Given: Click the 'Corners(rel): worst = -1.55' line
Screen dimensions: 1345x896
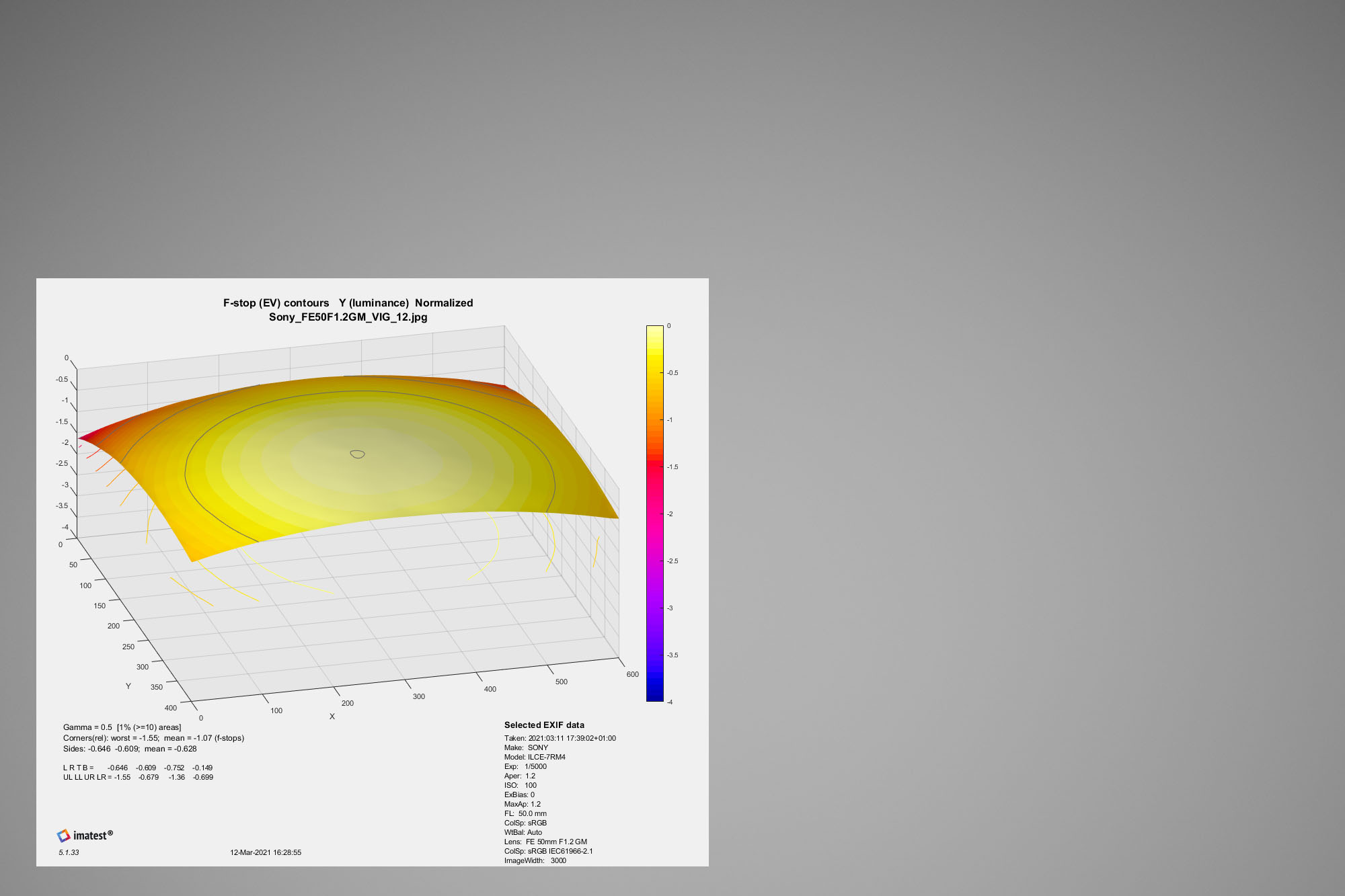Looking at the screenshot, I should point(153,738).
